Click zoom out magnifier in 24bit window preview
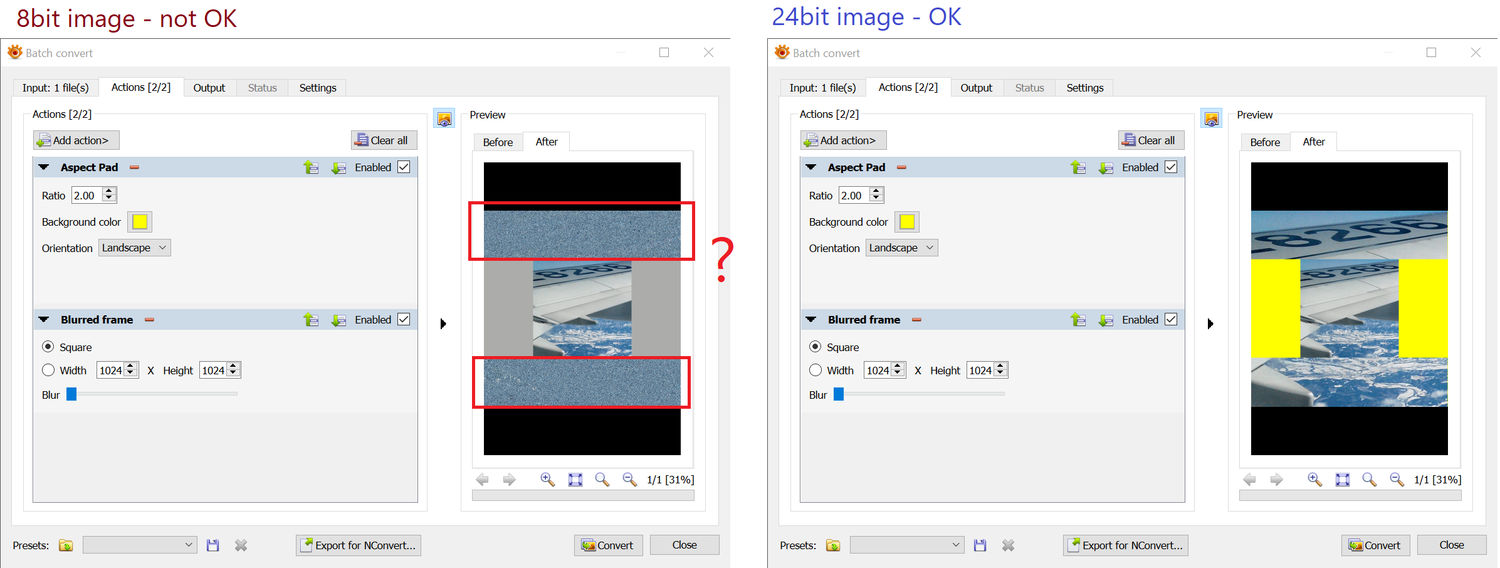The width and height of the screenshot is (1500, 568). coord(1396,480)
